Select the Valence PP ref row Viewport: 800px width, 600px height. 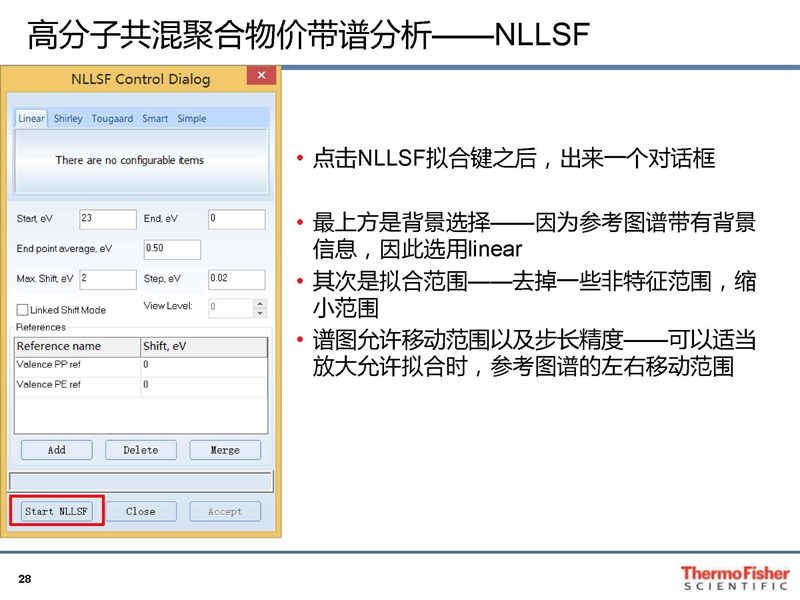click(x=141, y=365)
